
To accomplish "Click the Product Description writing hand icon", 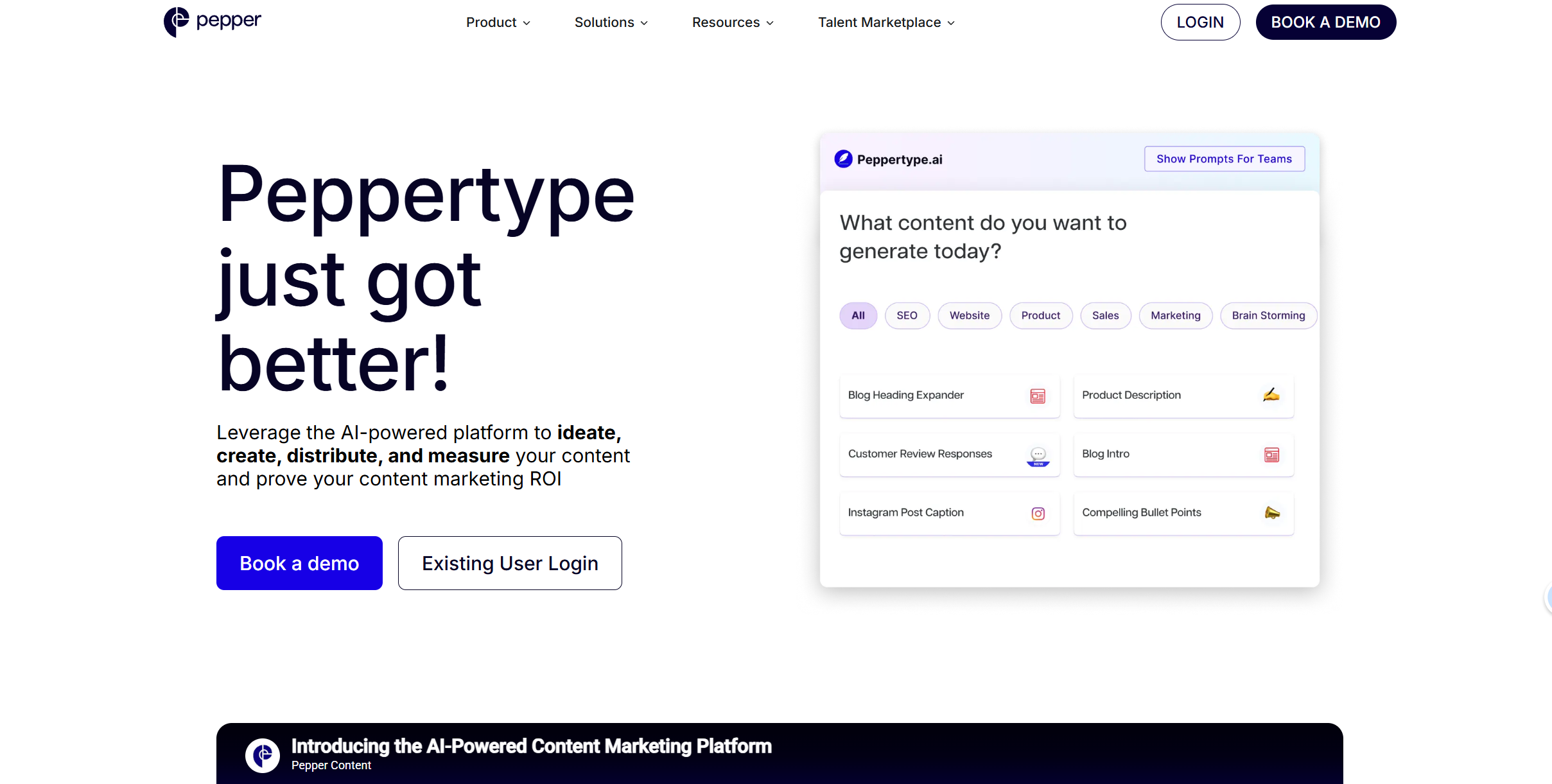I will click(1271, 395).
